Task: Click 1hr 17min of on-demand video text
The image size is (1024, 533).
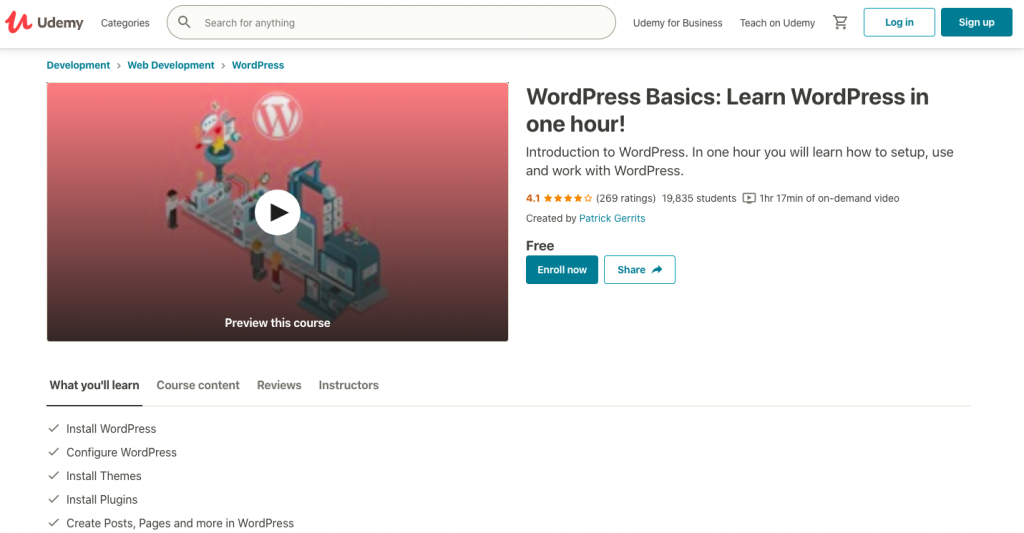Action: (829, 199)
